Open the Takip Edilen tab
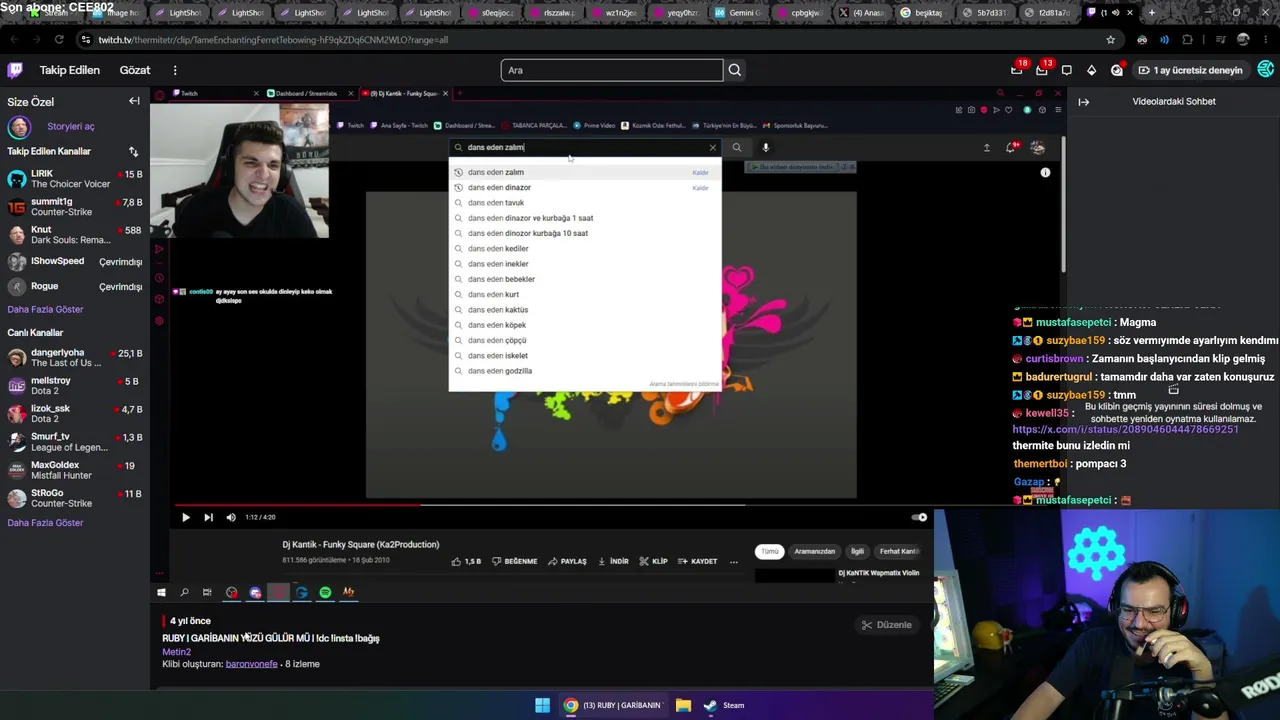Screen dimensions: 1280x720 [70, 70]
